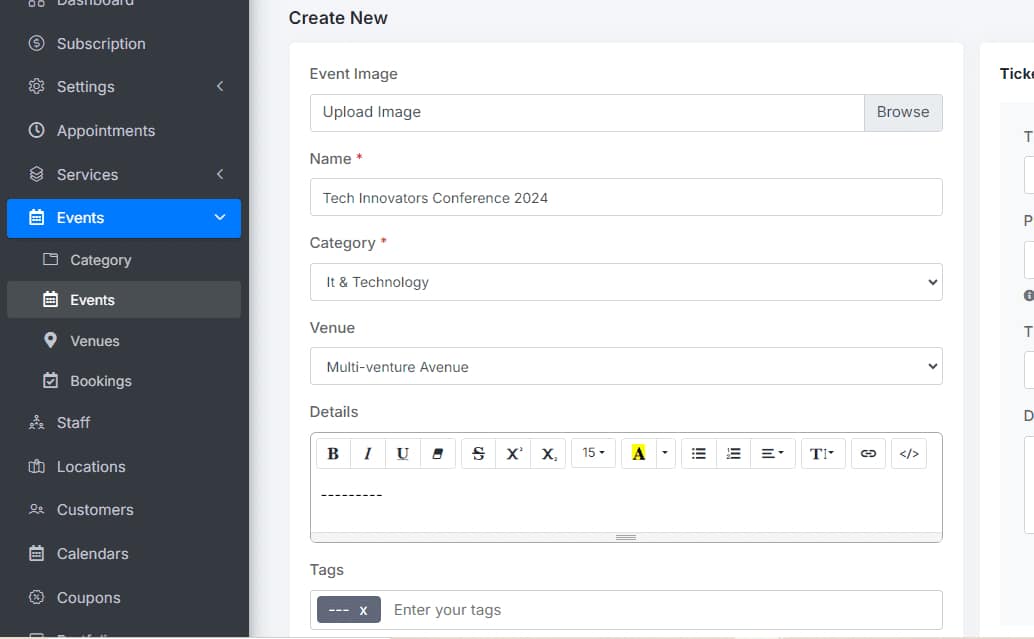Apply strikethrough formatting
Viewport: 1034px width, 639px height.
(478, 453)
